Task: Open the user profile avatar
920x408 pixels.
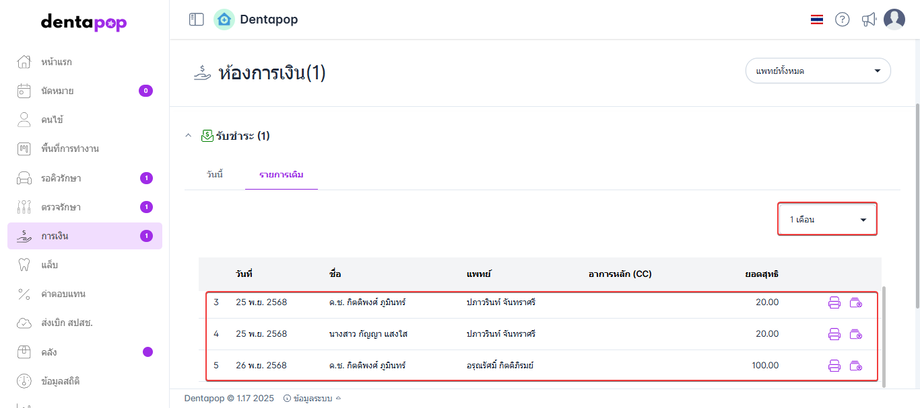Action: tap(894, 19)
